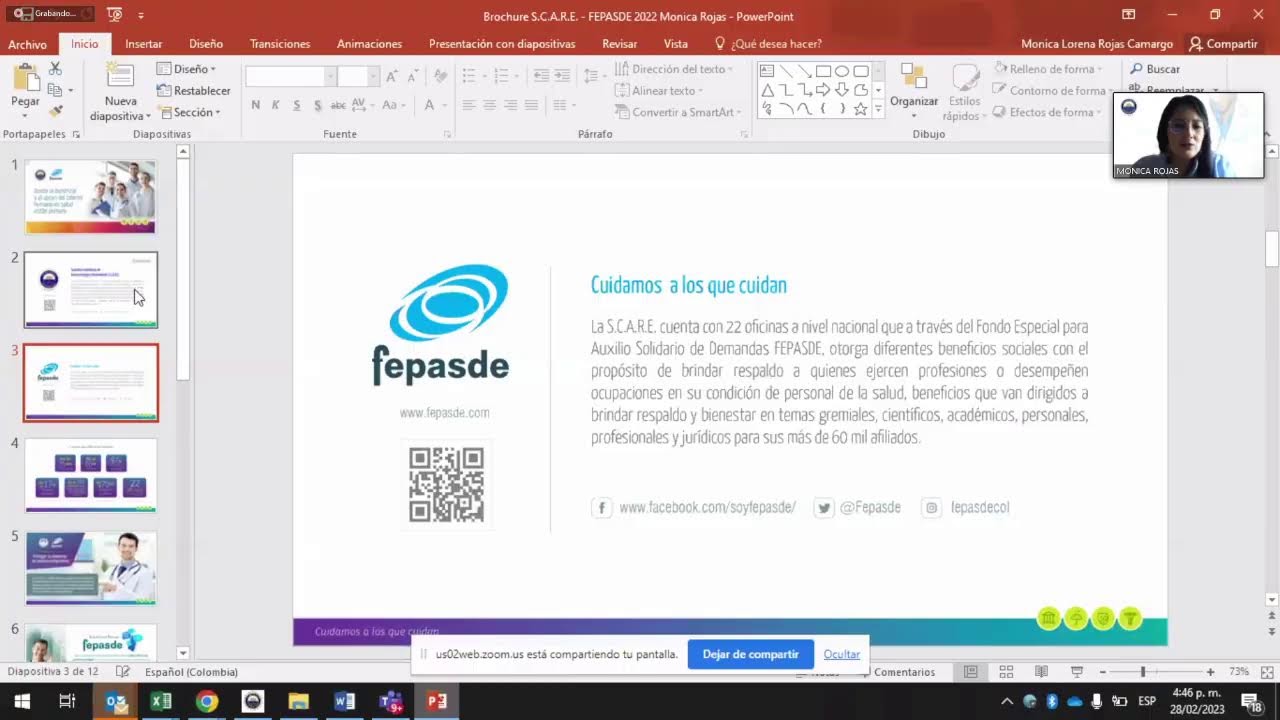Select the star shape in gallery
The width and height of the screenshot is (1280, 720).
861,109
